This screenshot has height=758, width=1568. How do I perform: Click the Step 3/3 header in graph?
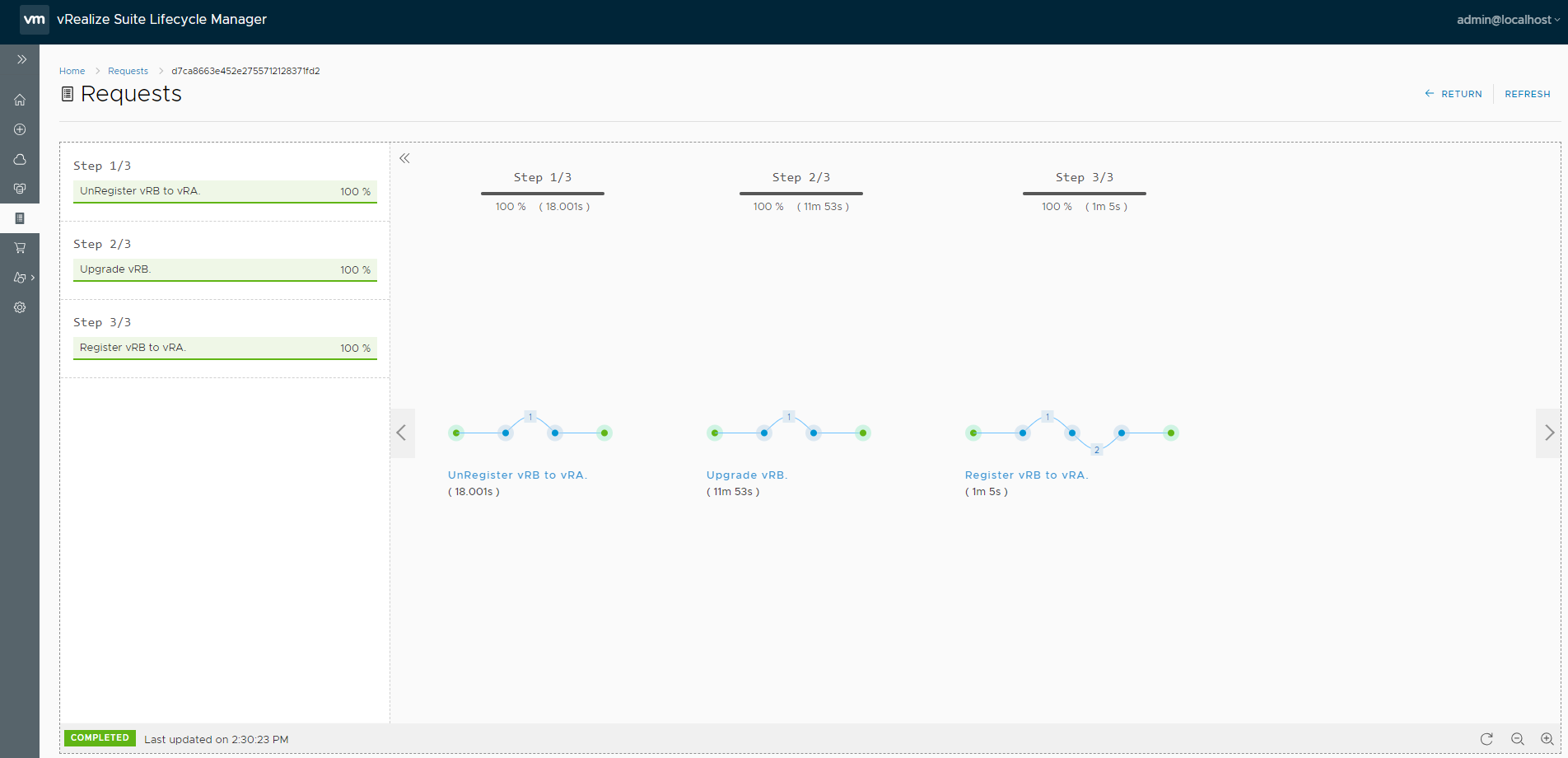tap(1085, 177)
